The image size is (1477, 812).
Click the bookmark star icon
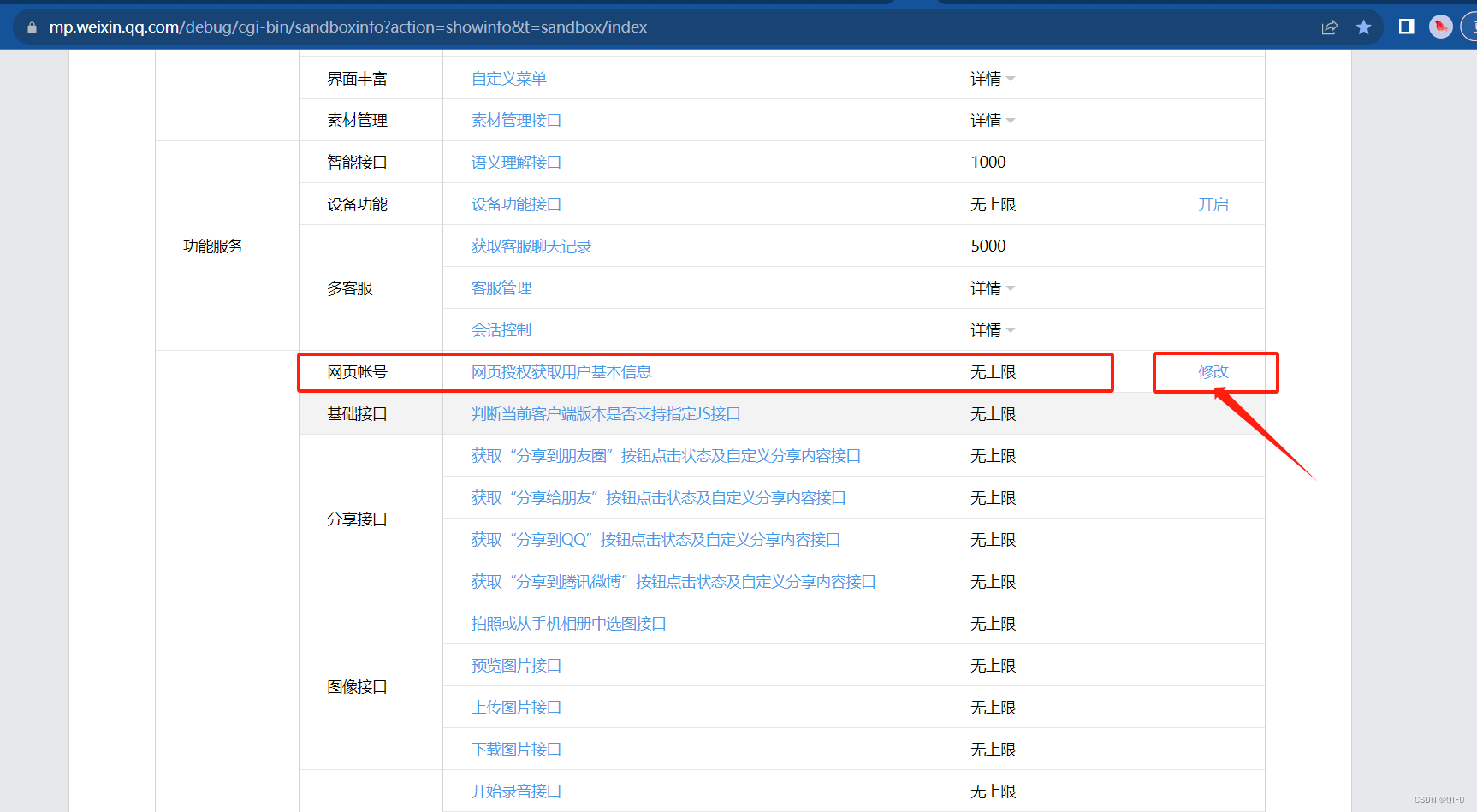point(1364,27)
